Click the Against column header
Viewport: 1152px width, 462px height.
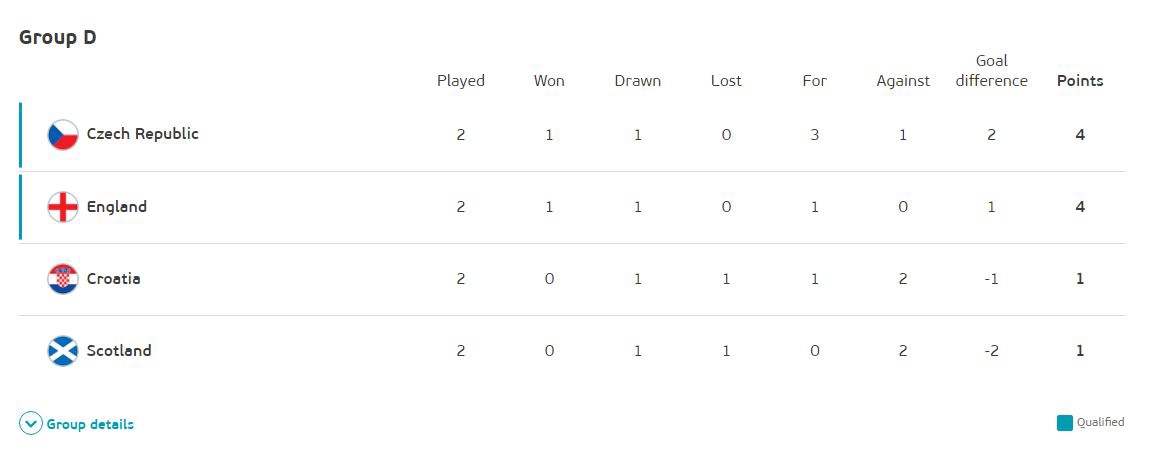click(x=902, y=81)
